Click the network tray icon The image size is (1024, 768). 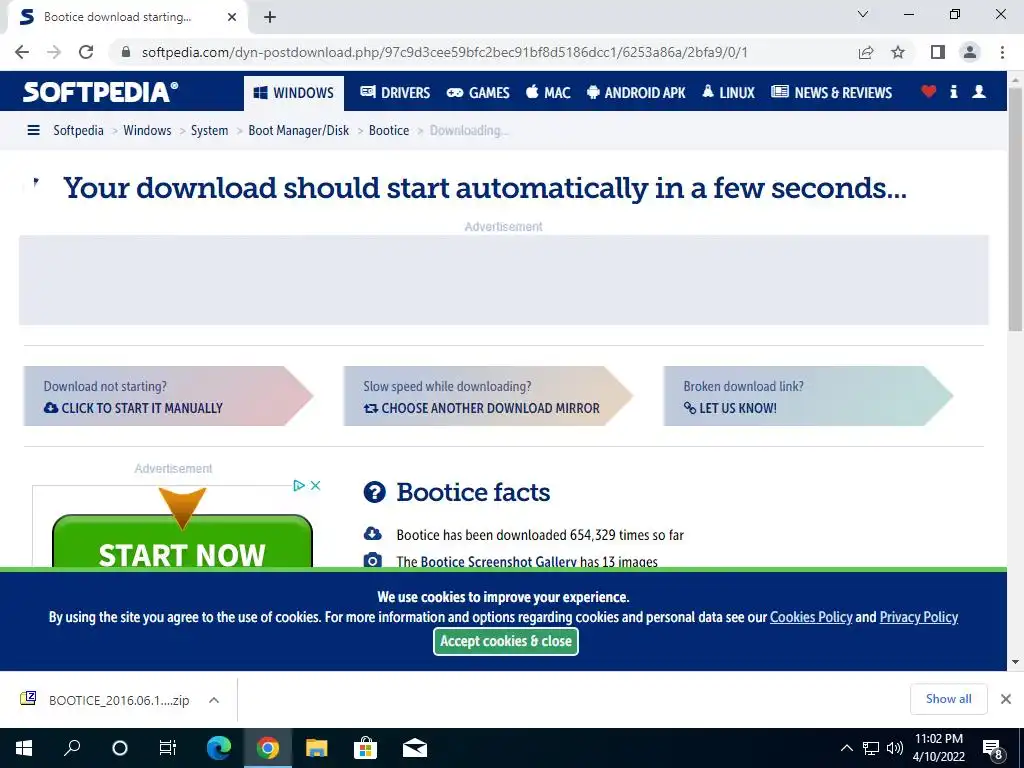click(x=871, y=748)
